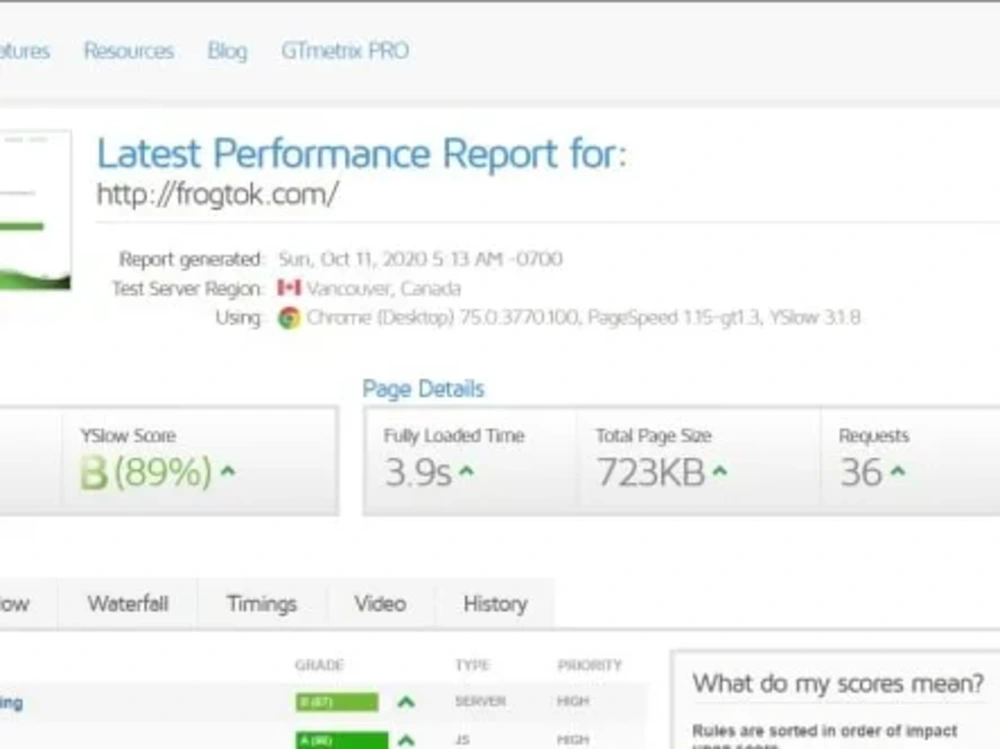Click the SERVER type cell
1000x749 pixels.
[x=480, y=701]
